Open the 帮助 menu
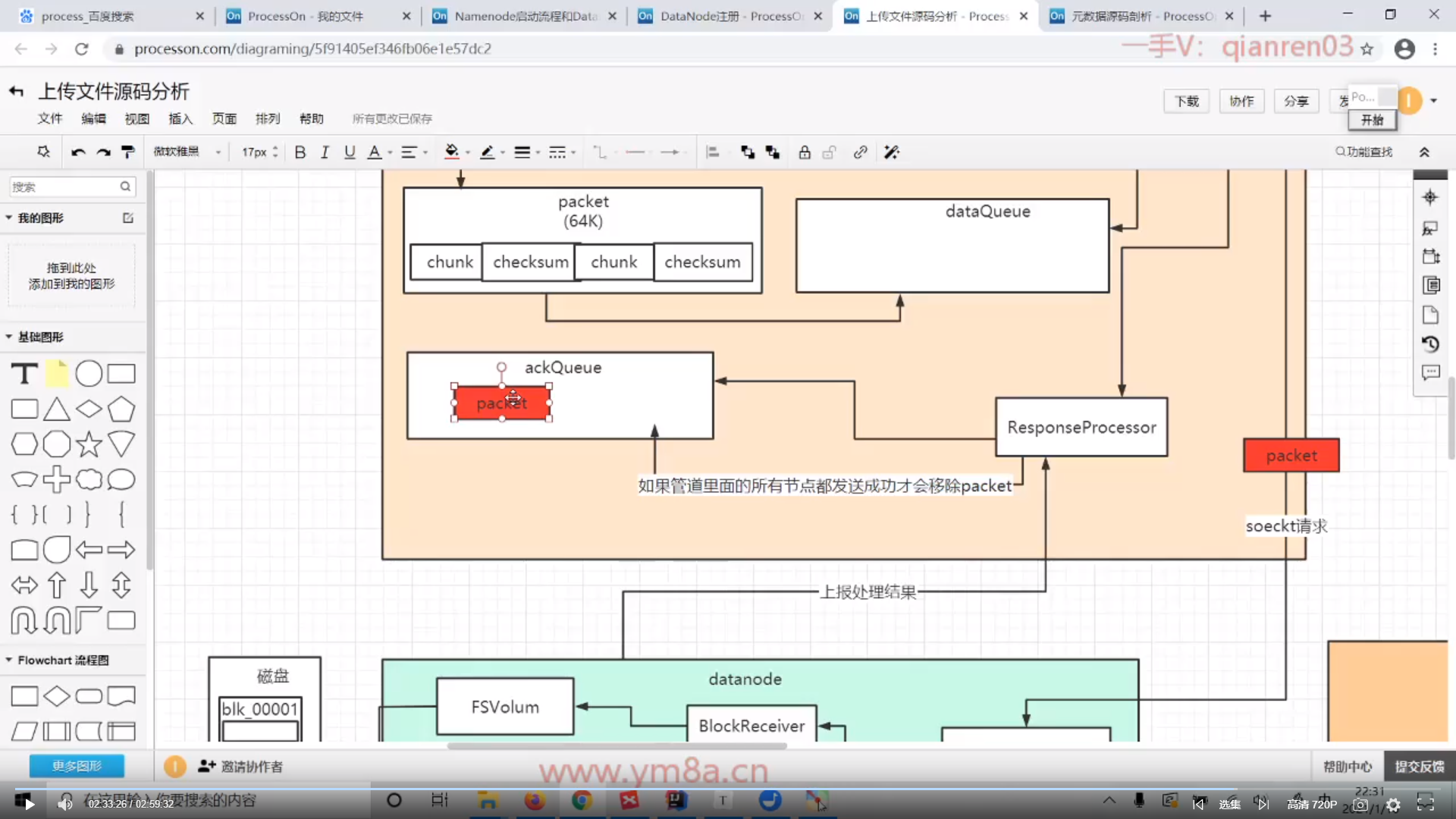The height and width of the screenshot is (819, 1456). [312, 118]
